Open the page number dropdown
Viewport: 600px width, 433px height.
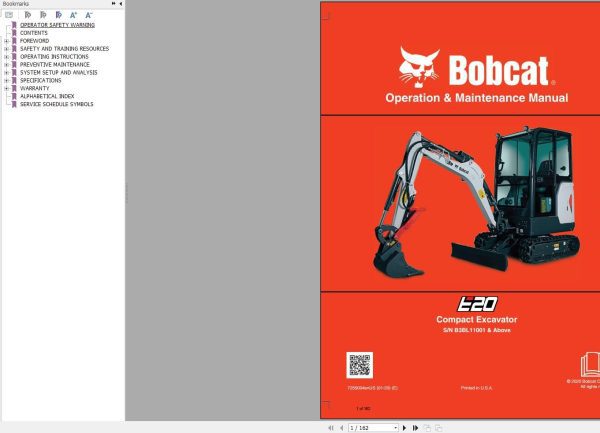click(395, 428)
